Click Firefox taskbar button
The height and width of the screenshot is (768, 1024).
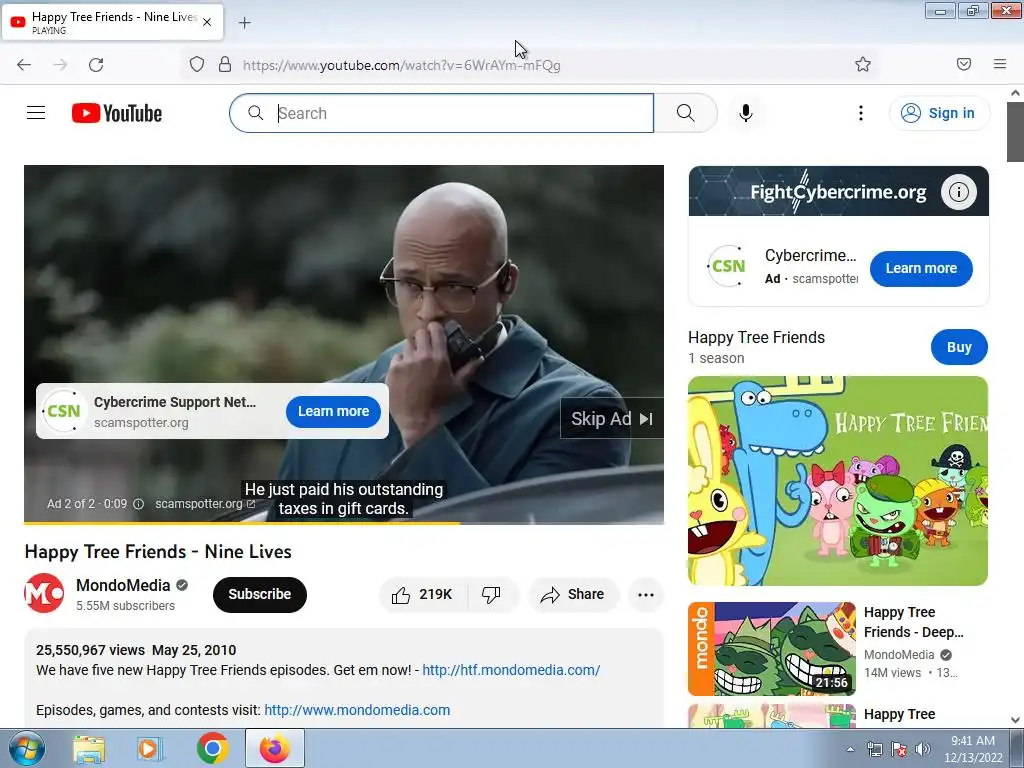(x=275, y=748)
